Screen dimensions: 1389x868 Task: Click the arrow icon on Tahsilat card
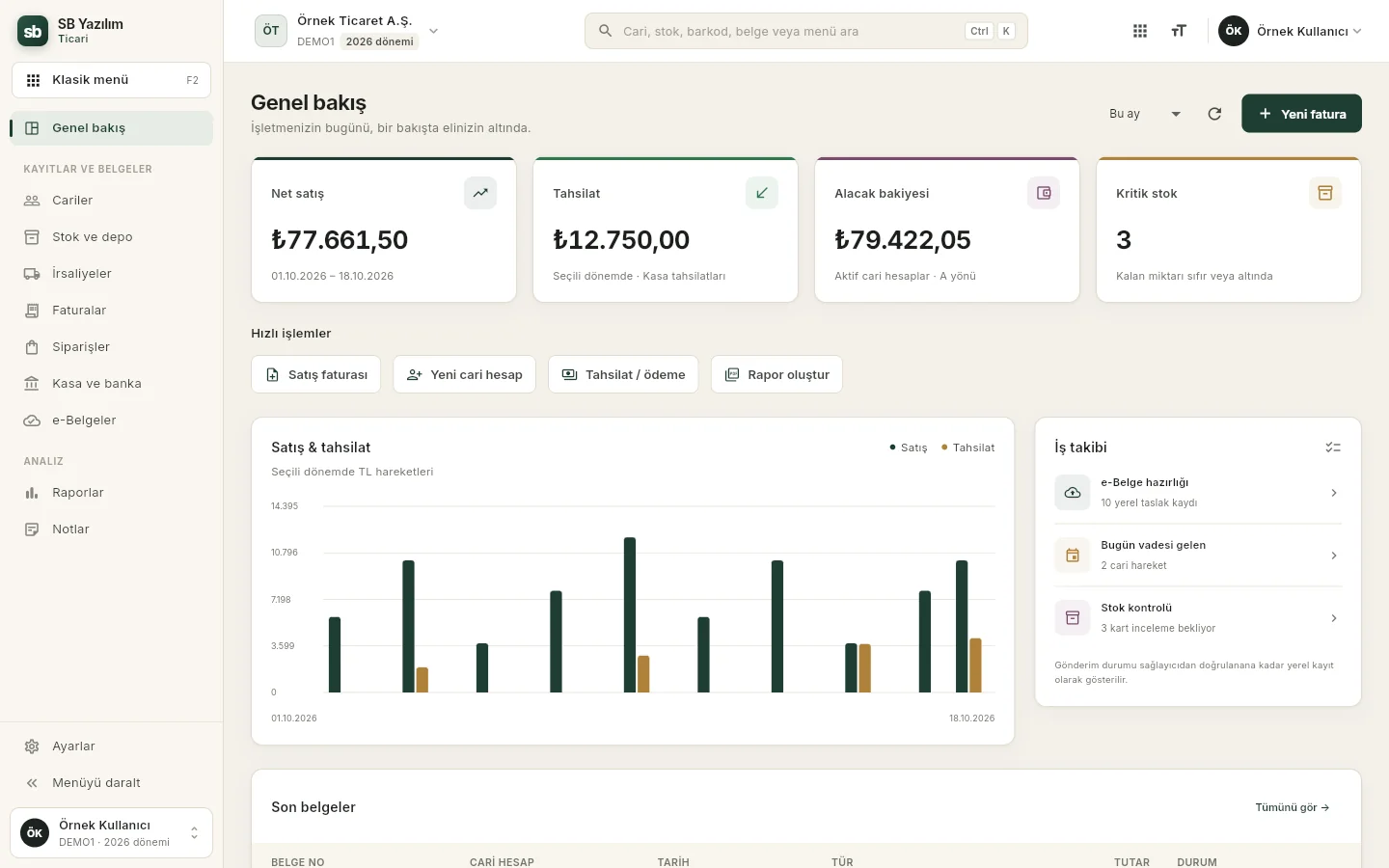point(762,193)
